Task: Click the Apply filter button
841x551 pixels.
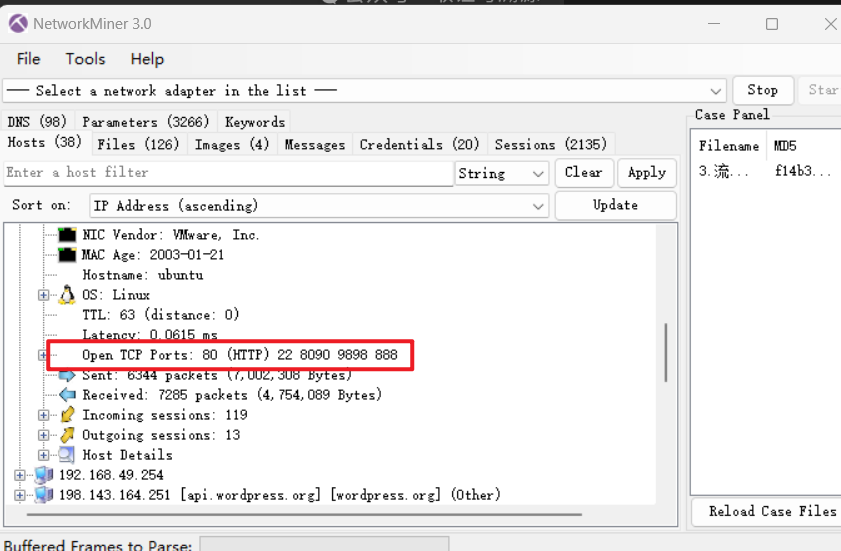Action: [x=647, y=173]
